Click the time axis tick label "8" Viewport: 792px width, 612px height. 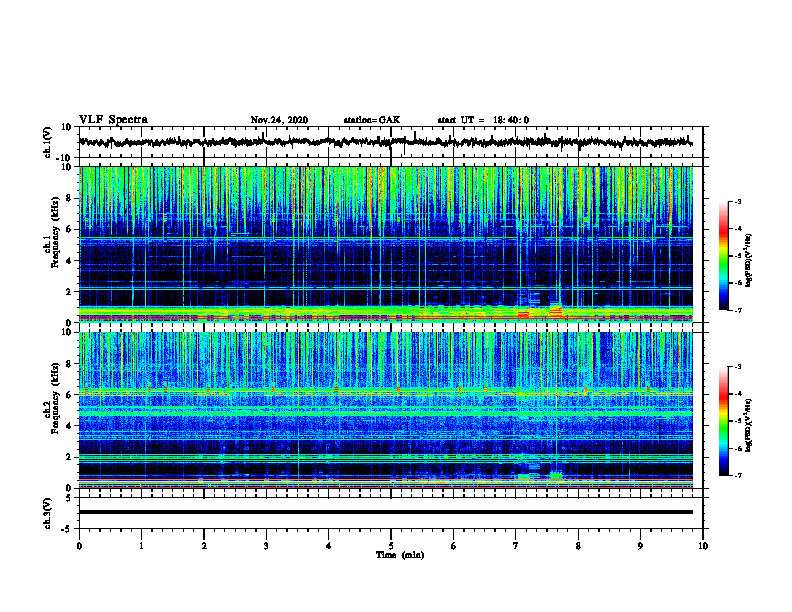tap(578, 546)
